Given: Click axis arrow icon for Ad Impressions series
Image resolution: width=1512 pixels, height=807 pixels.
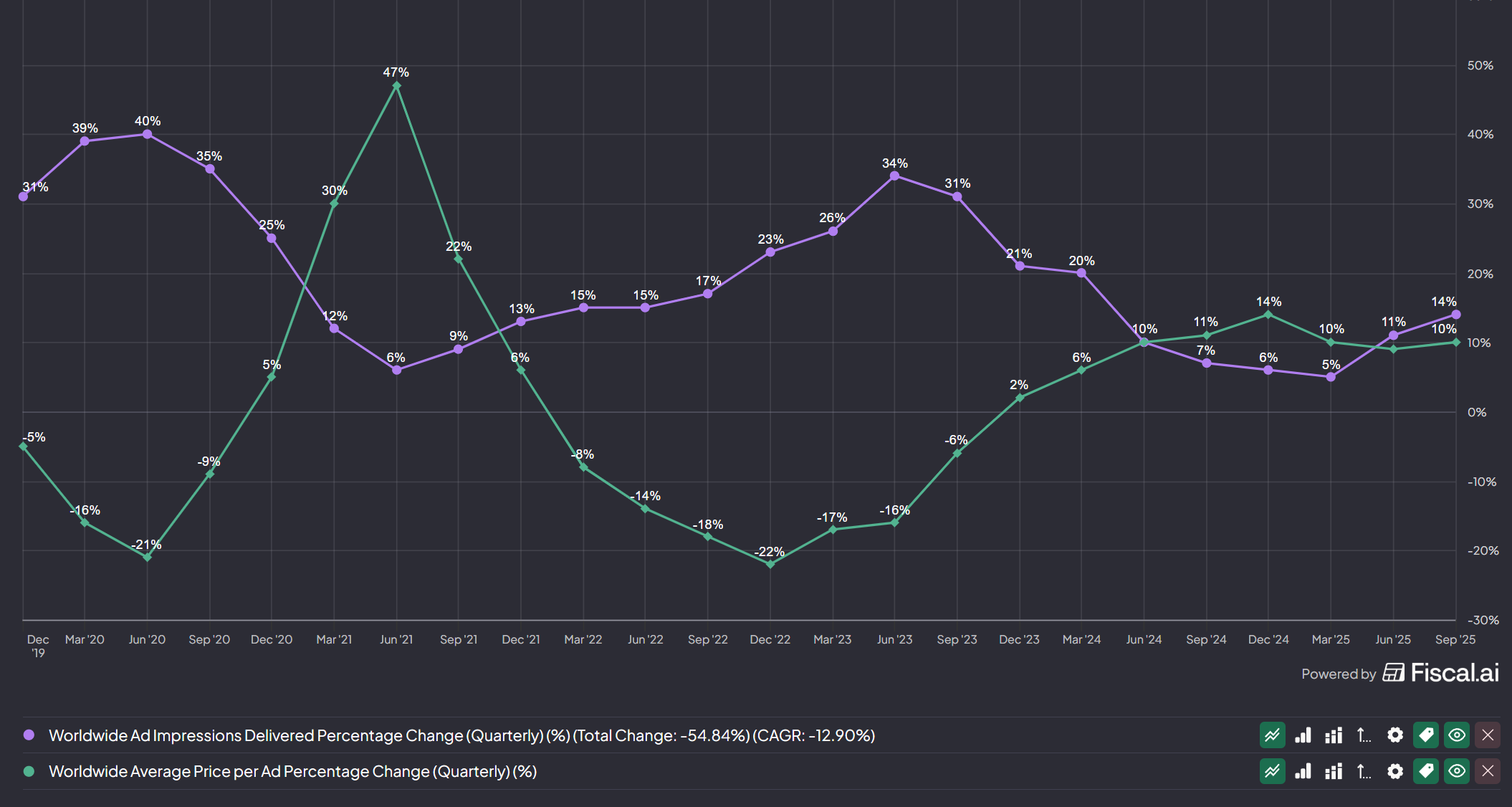Looking at the screenshot, I should [x=1364, y=735].
